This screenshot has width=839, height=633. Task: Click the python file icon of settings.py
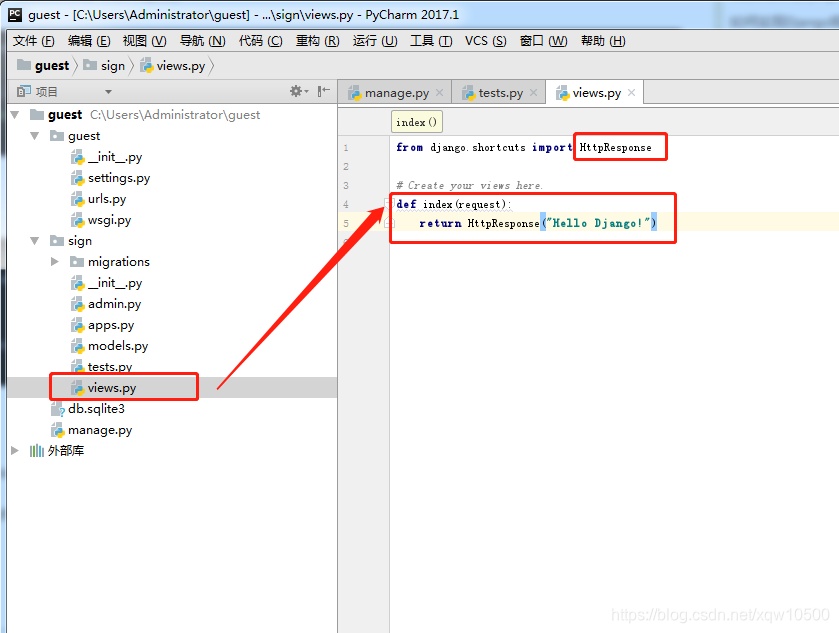pyautogui.click(x=78, y=178)
